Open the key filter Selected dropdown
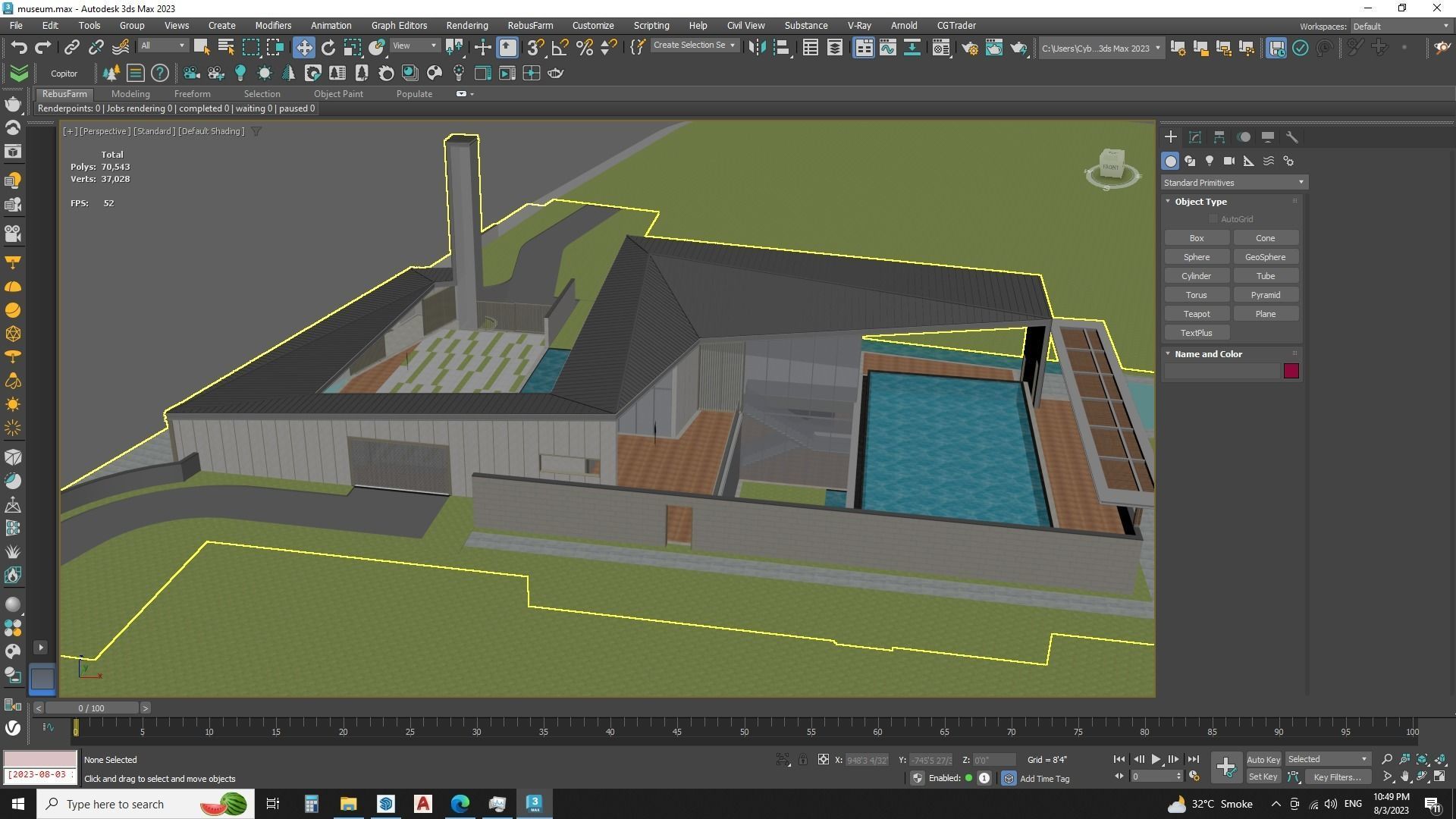Image resolution: width=1456 pixels, height=819 pixels. [x=1328, y=759]
